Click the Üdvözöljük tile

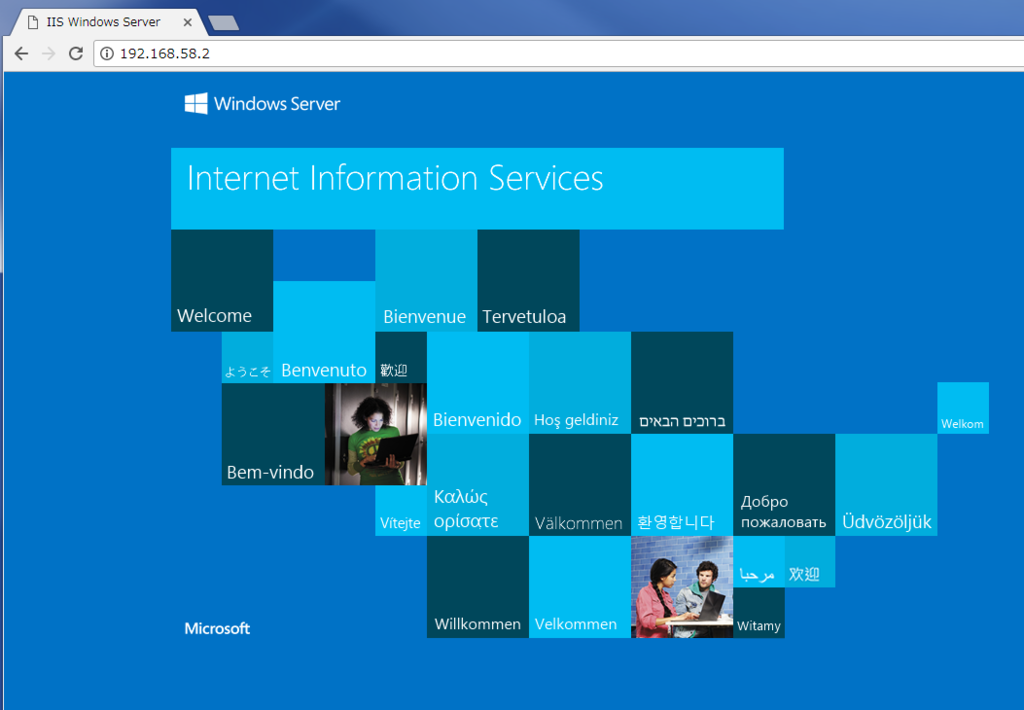tap(886, 485)
